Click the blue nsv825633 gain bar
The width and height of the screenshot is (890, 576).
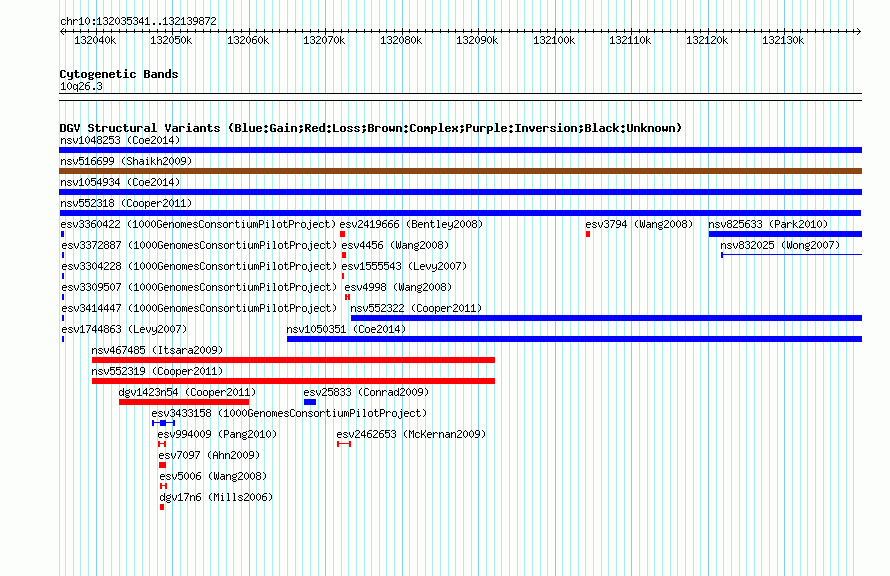pyautogui.click(x=785, y=234)
